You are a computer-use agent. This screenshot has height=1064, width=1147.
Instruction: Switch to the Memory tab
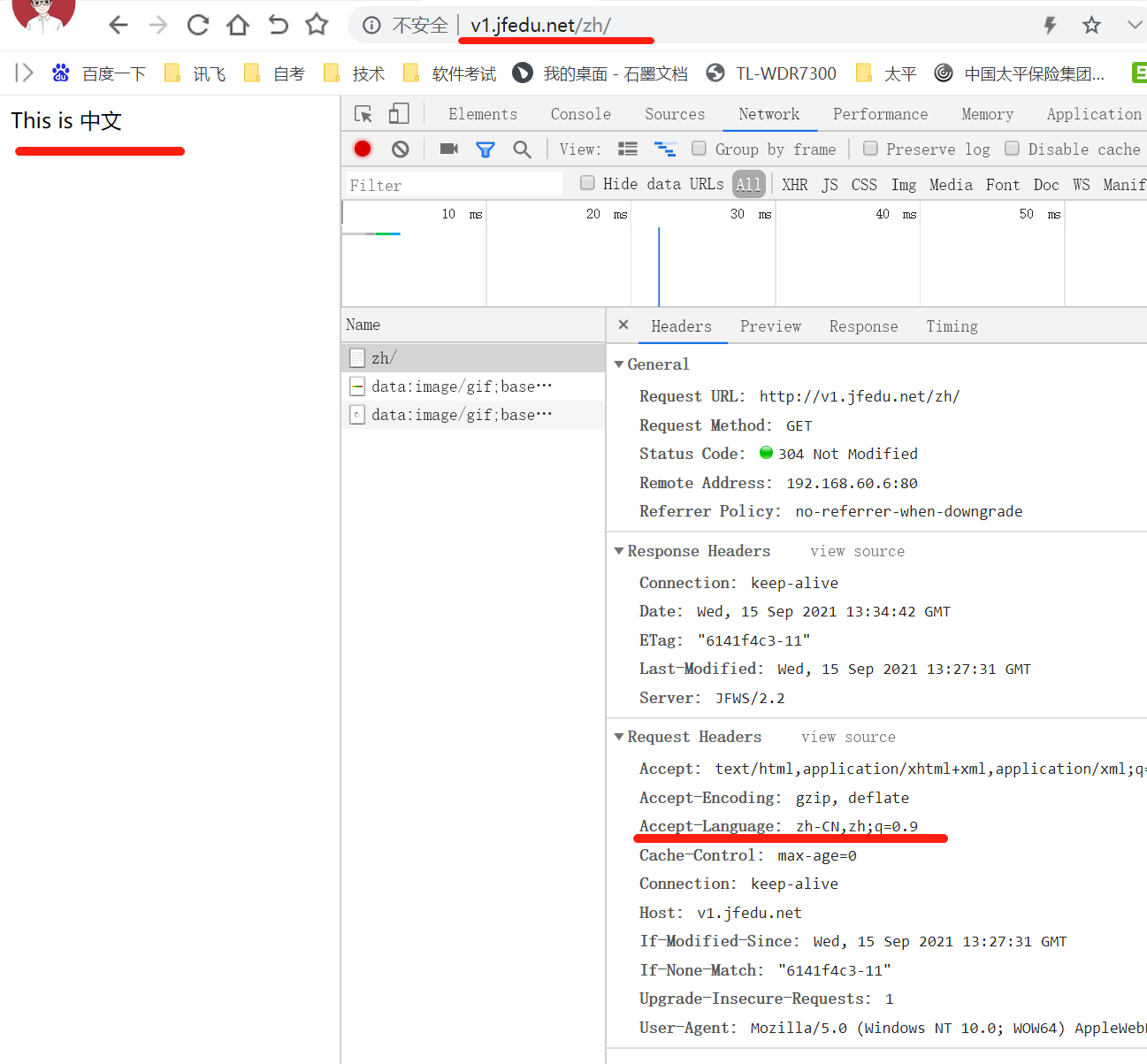click(x=988, y=114)
